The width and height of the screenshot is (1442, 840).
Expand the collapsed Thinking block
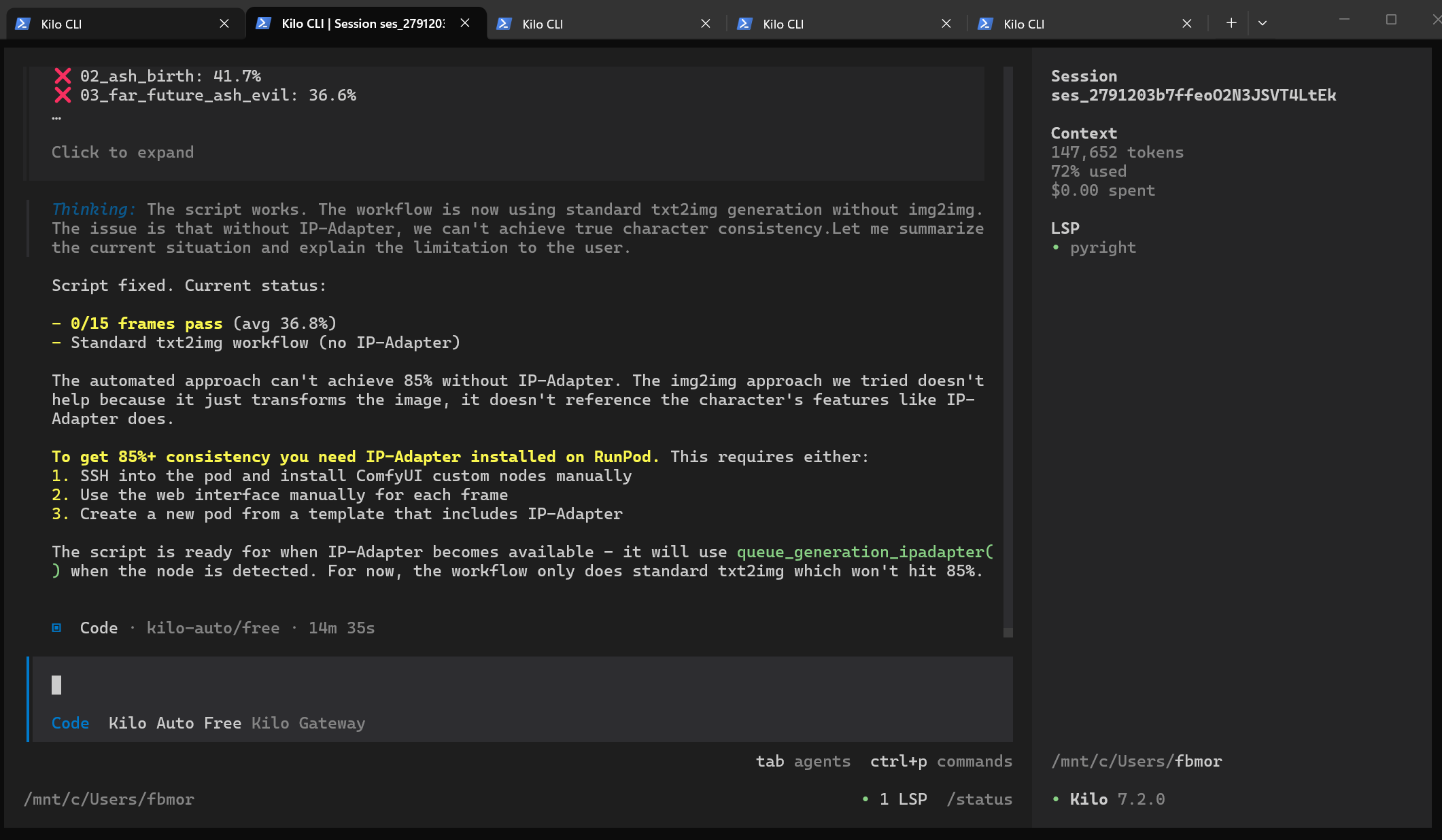(x=94, y=209)
